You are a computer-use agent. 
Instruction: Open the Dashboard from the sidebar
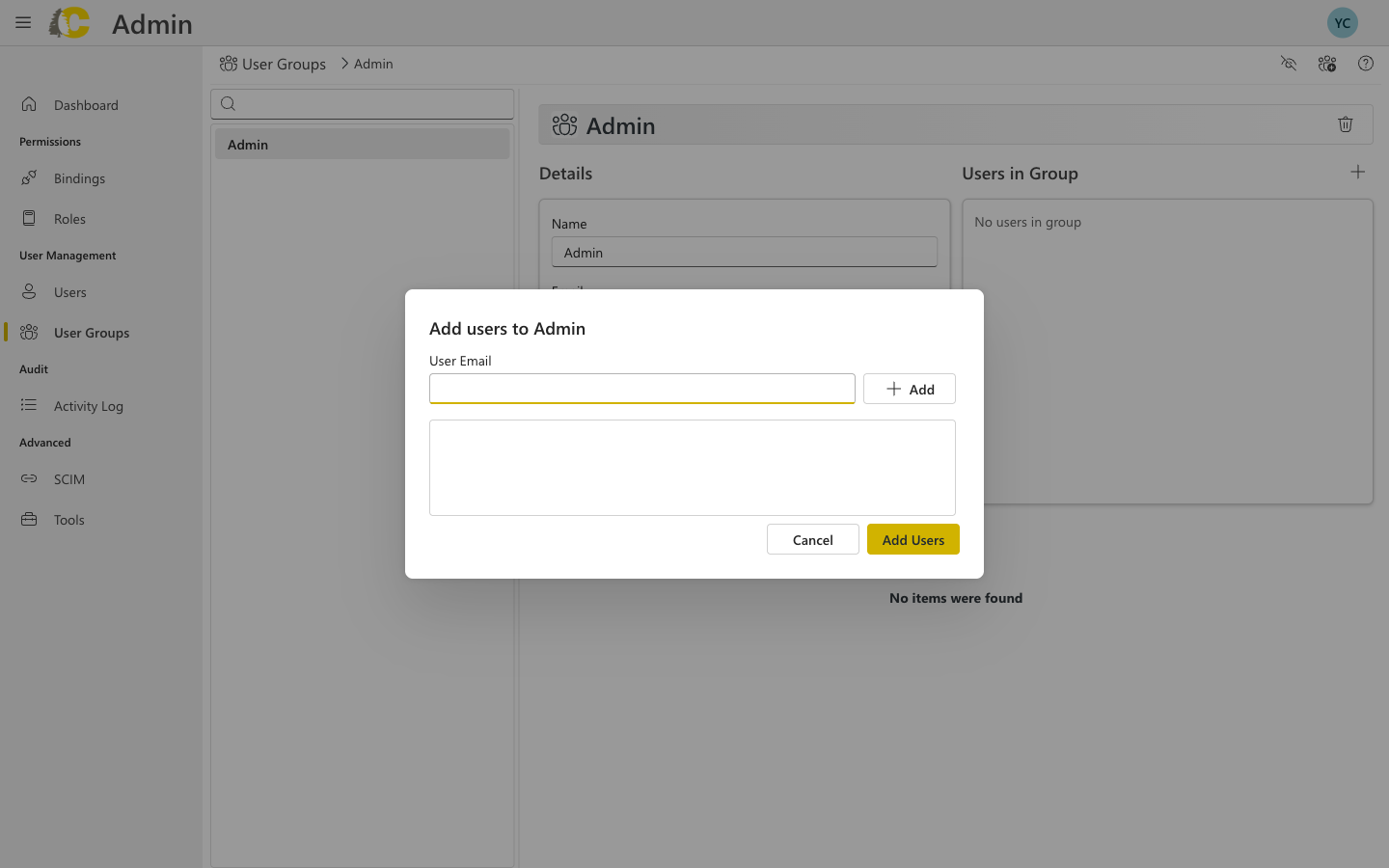86,104
